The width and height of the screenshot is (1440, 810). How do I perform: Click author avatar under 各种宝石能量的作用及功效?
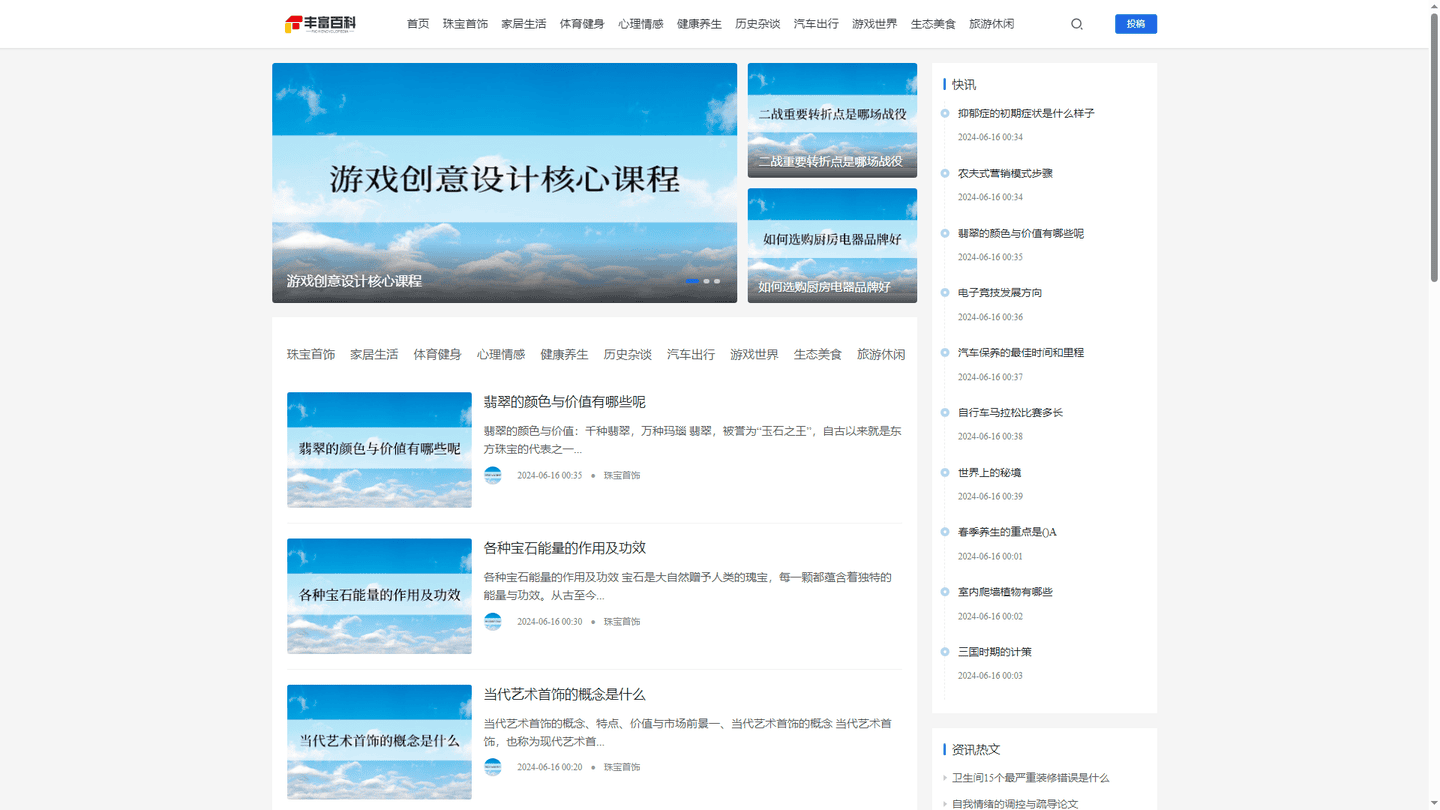[x=493, y=621]
